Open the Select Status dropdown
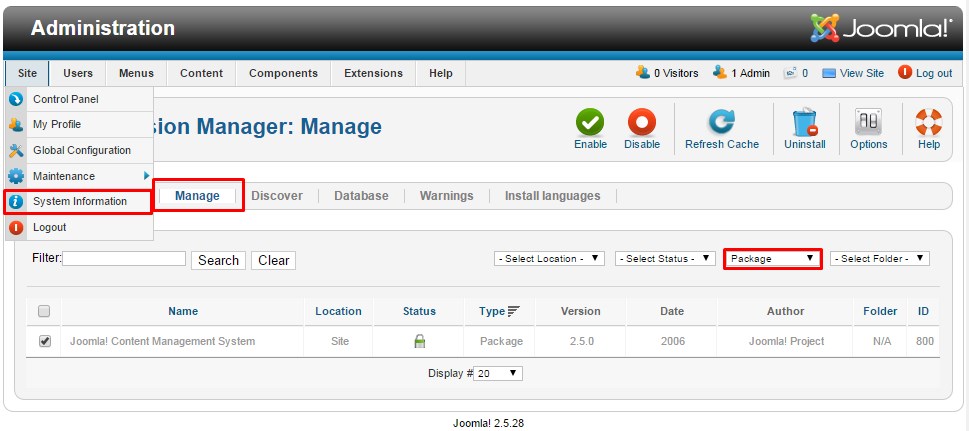 [x=665, y=258]
